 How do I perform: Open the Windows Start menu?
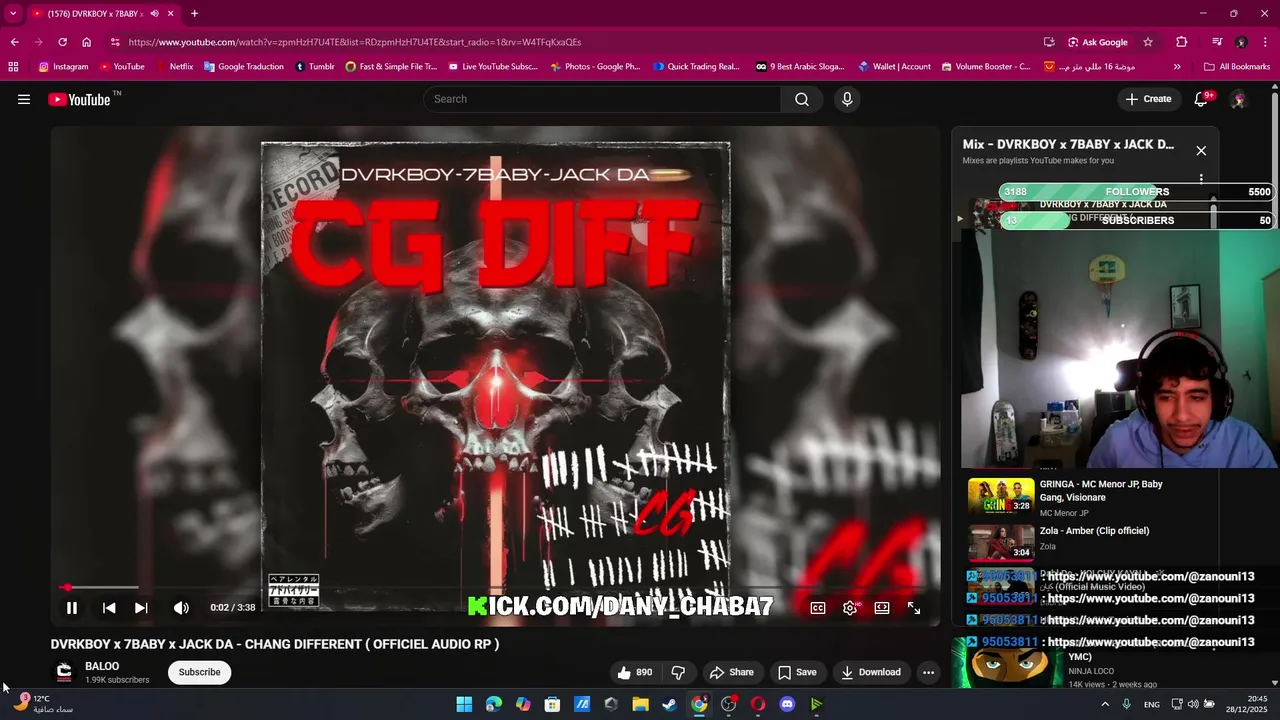click(x=464, y=704)
